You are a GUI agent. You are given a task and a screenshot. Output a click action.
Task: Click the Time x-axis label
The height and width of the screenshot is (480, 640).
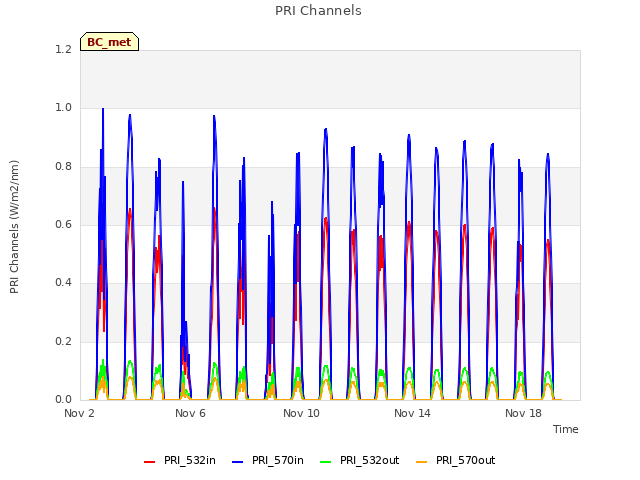[x=566, y=429]
